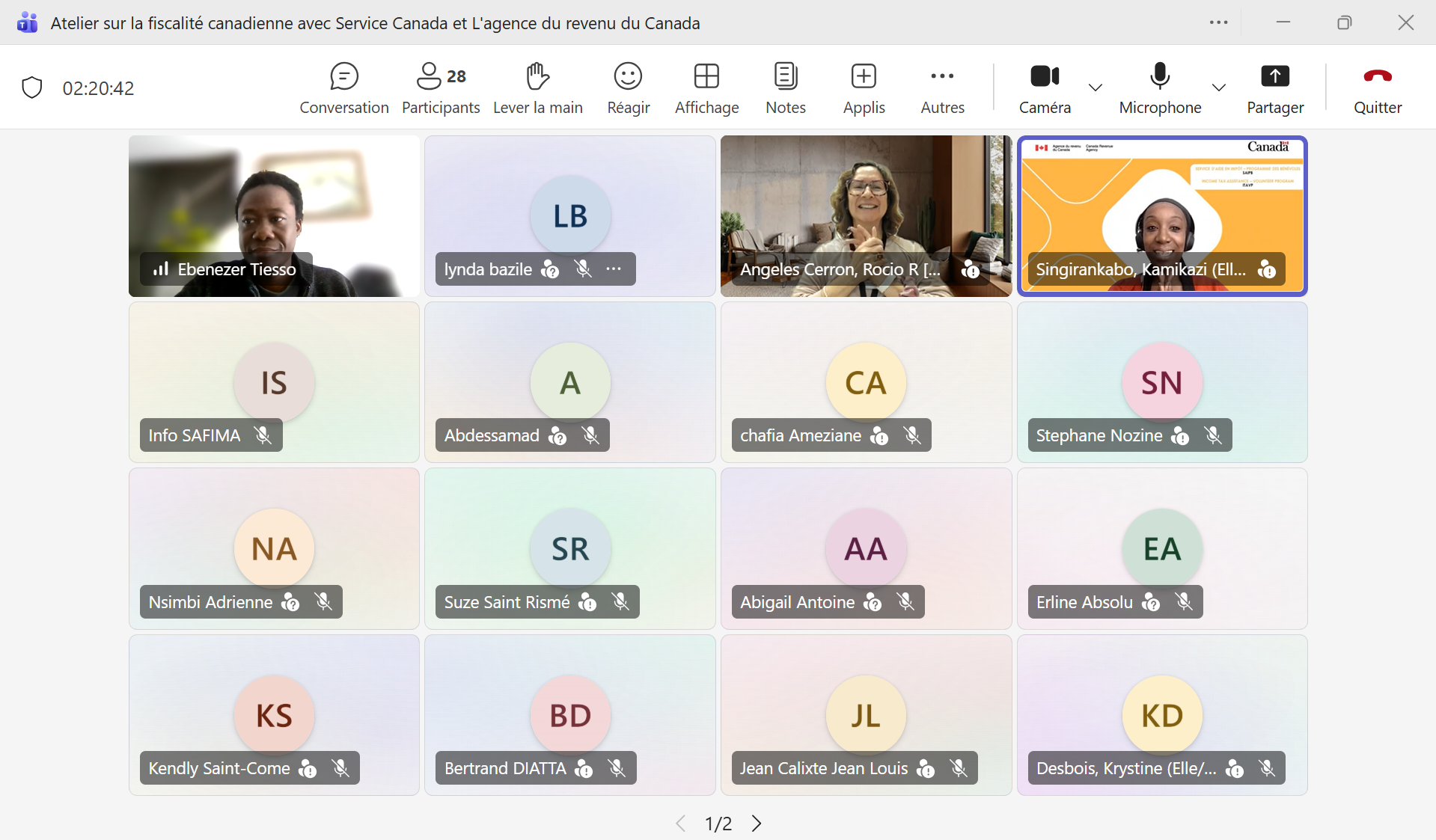Click the muted mic icon for Info SAFIMA
This screenshot has width=1436, height=840.
(x=263, y=435)
